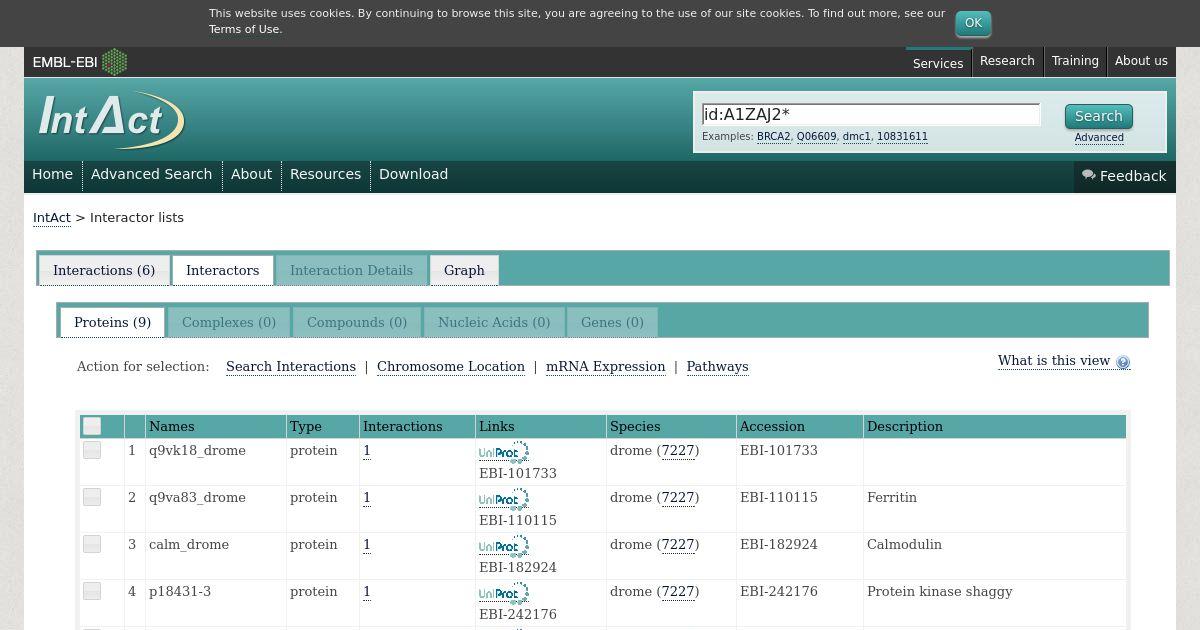1200x630 pixels.
Task: Use the Q06609 example query
Action: pyautogui.click(x=816, y=137)
